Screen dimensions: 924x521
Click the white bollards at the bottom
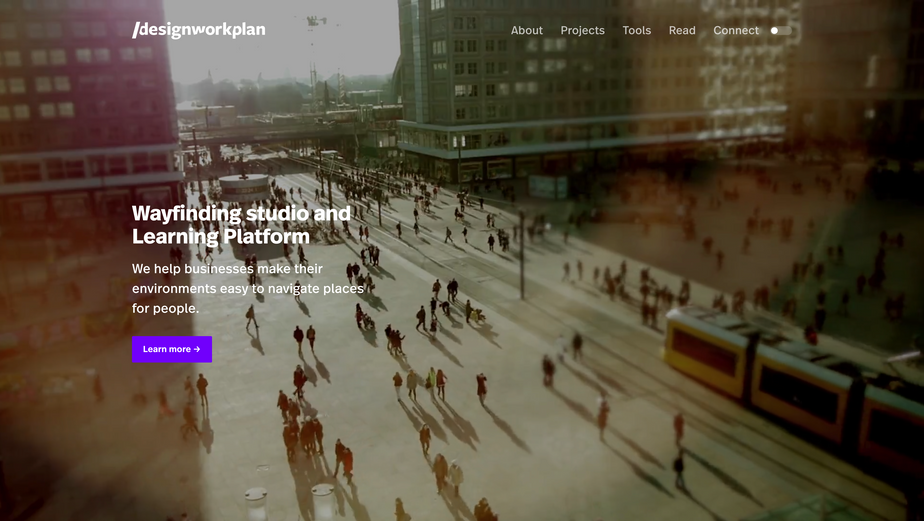[290, 502]
